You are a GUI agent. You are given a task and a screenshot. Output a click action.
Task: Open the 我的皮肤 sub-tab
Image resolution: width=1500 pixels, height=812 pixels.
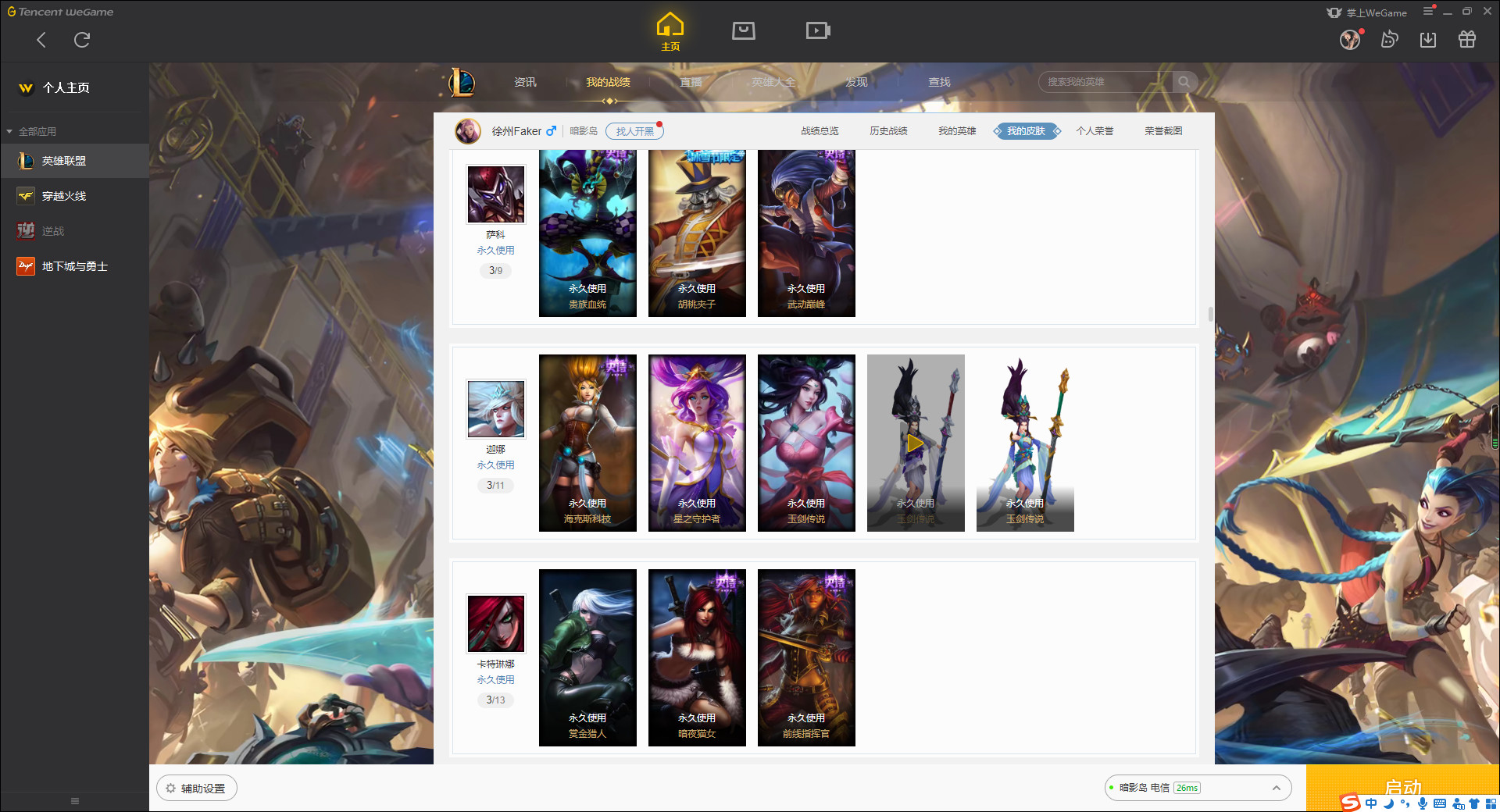(1027, 131)
